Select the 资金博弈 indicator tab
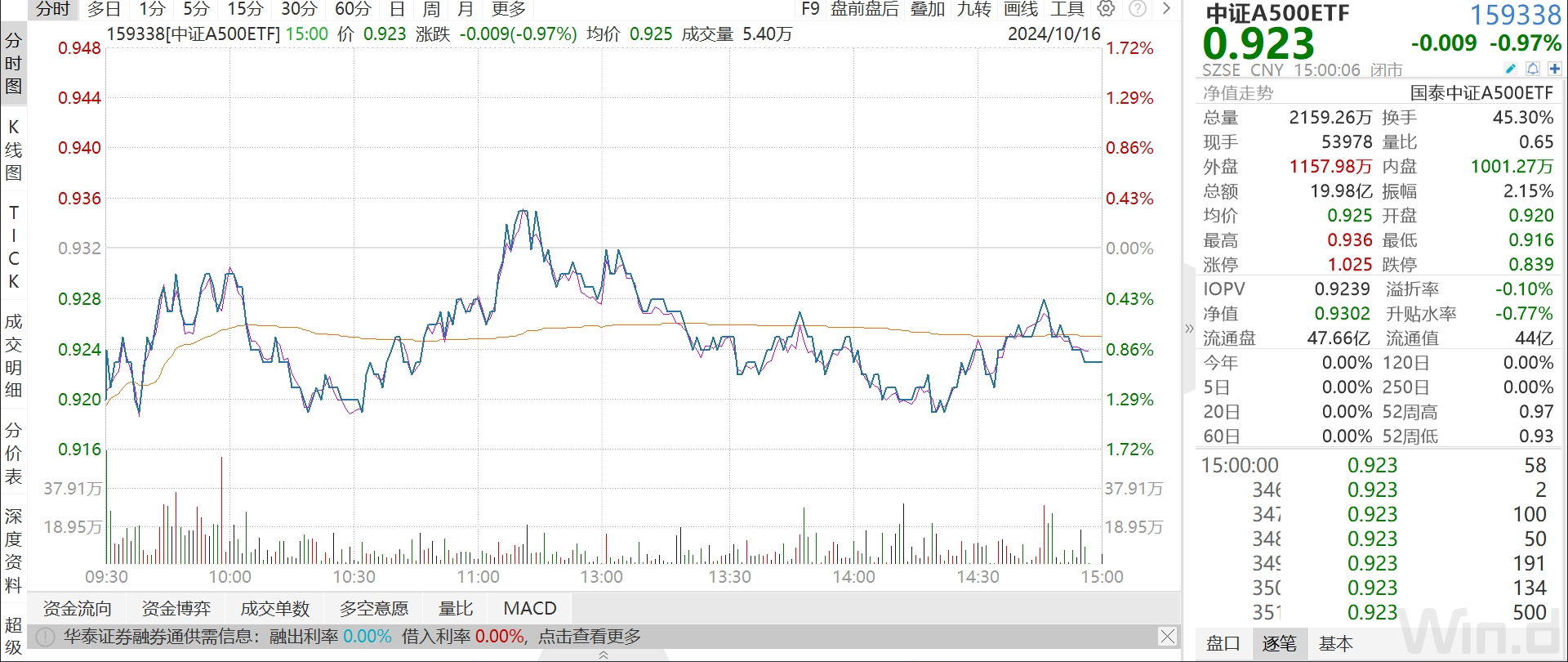 click(x=176, y=608)
